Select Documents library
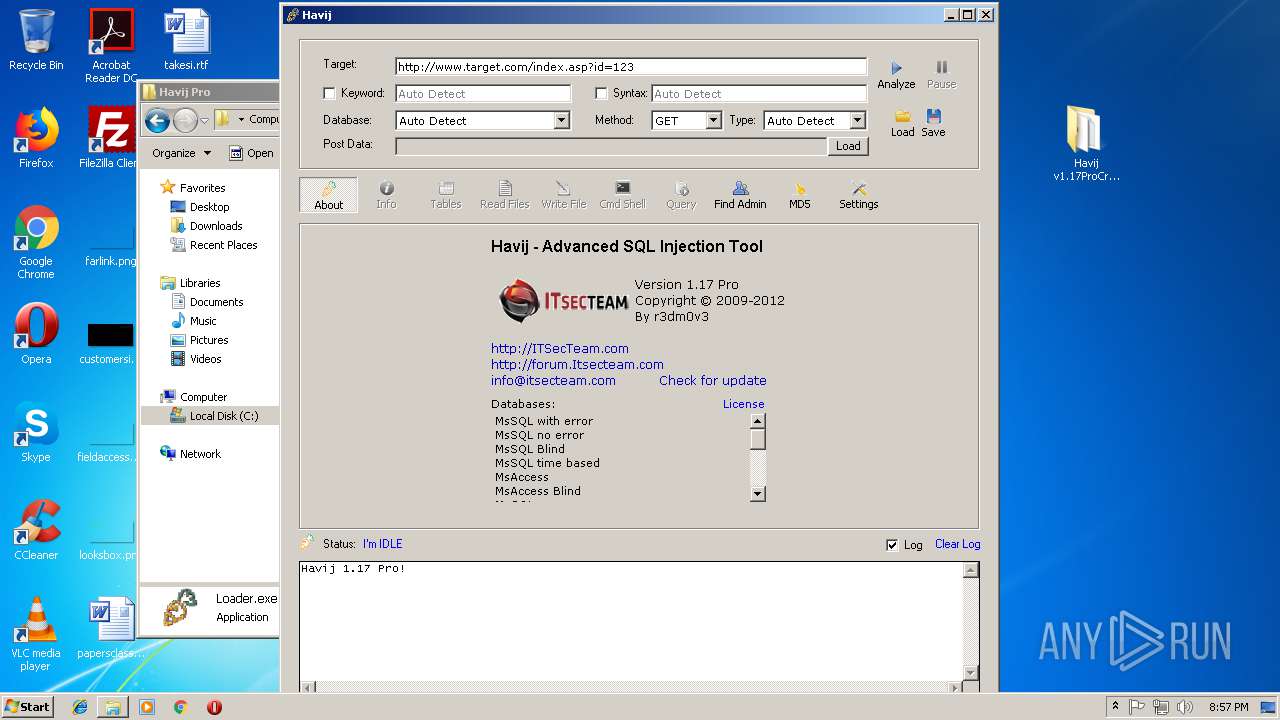 point(216,301)
